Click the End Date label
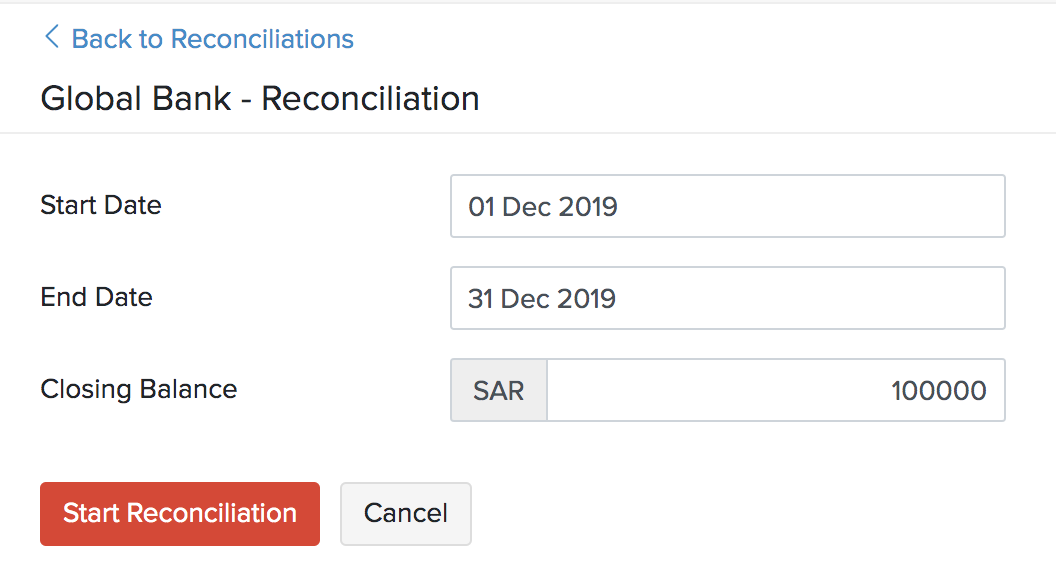 pyautogui.click(x=96, y=297)
